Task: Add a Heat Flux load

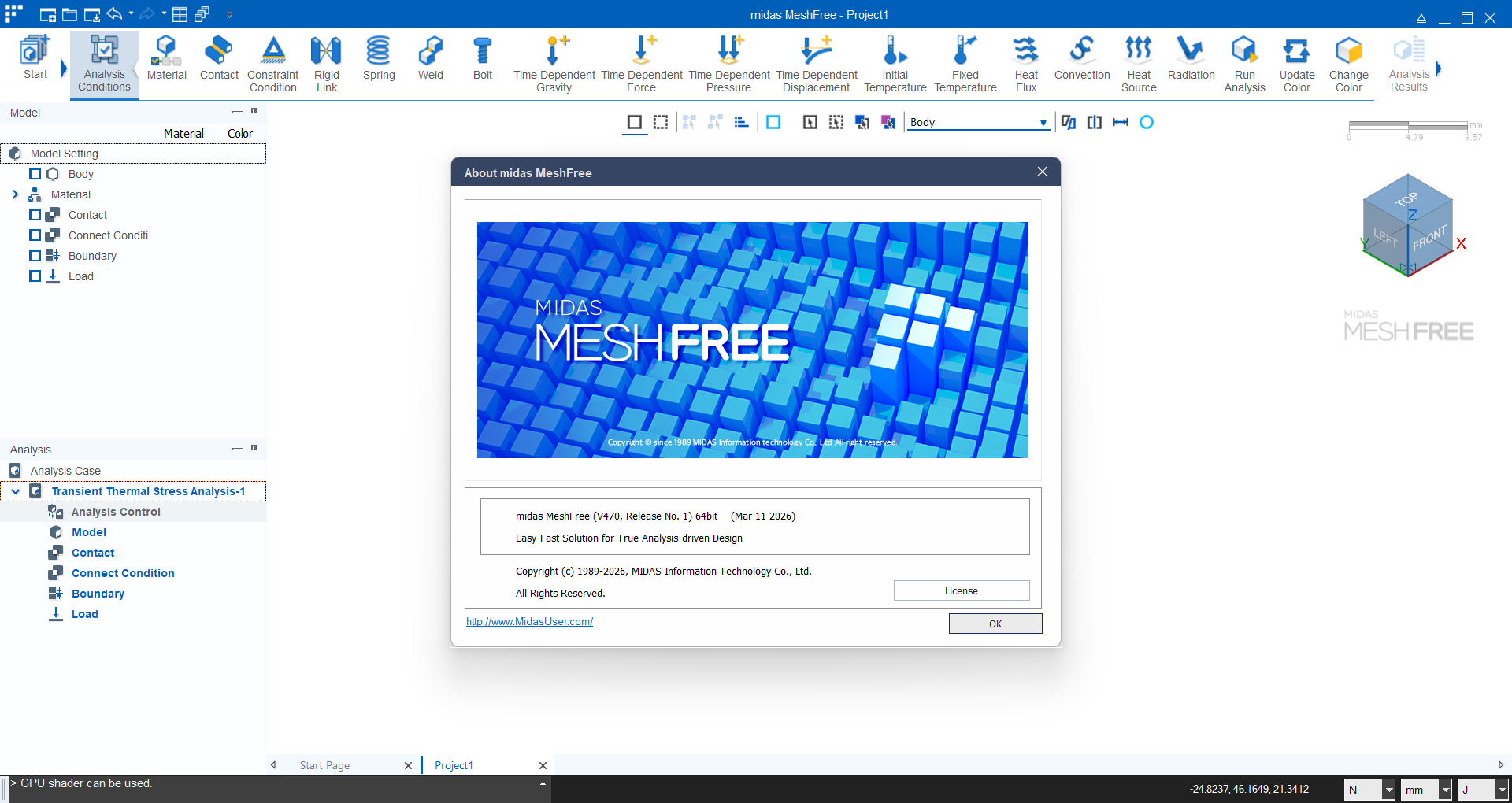Action: pos(1025,65)
